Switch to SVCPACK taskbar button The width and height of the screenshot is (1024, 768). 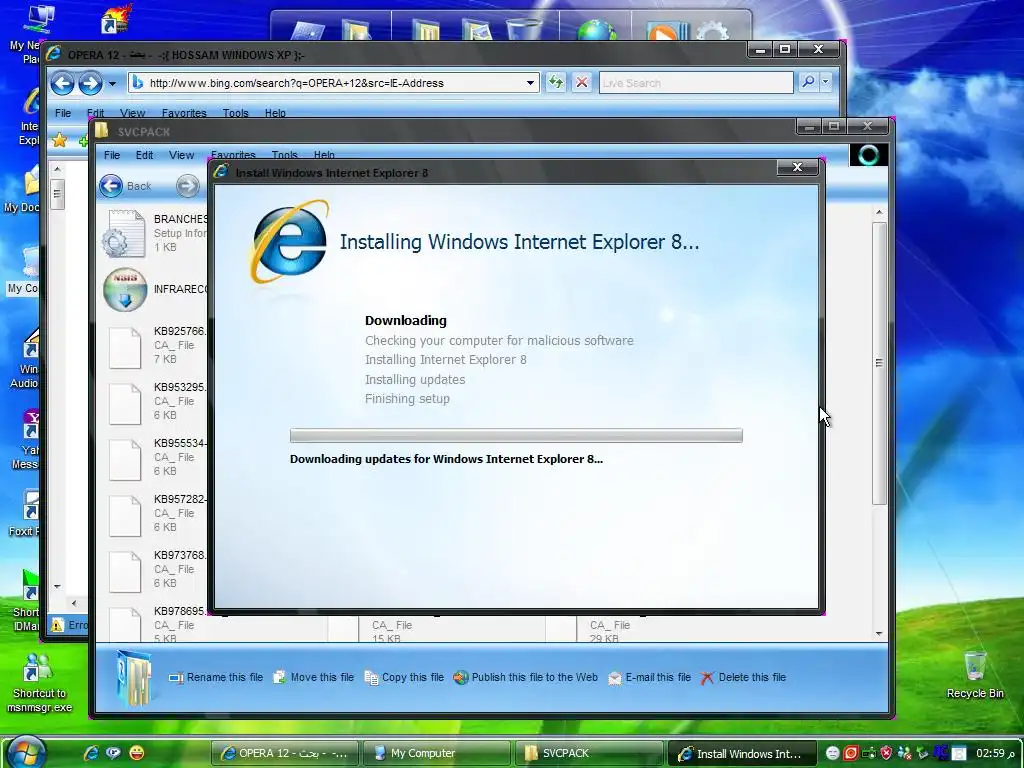pos(588,754)
